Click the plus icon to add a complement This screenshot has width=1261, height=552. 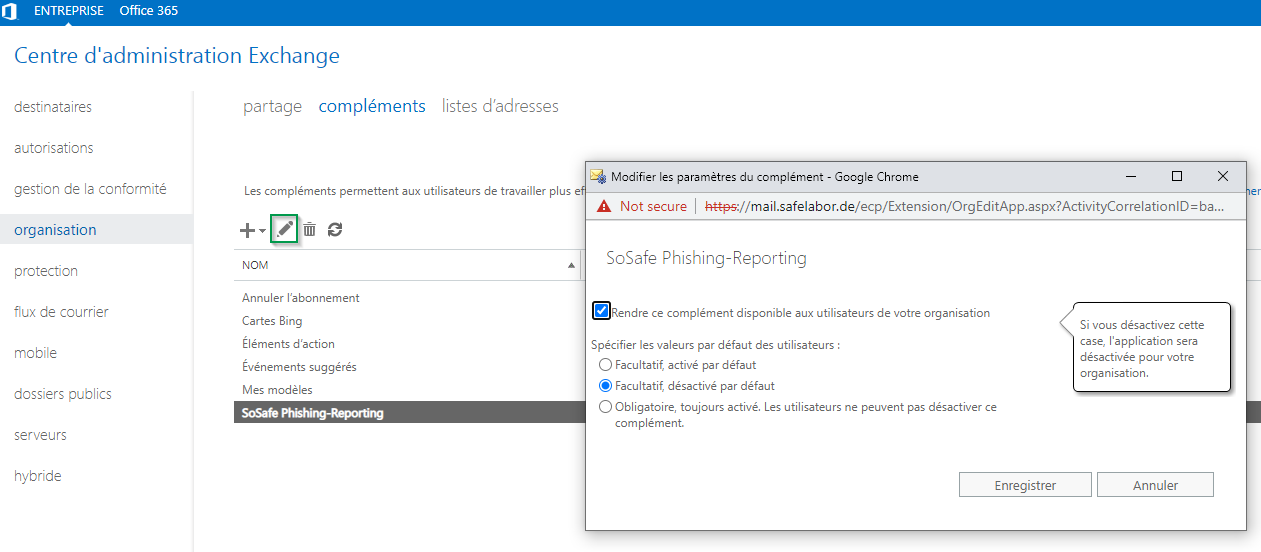coord(248,230)
